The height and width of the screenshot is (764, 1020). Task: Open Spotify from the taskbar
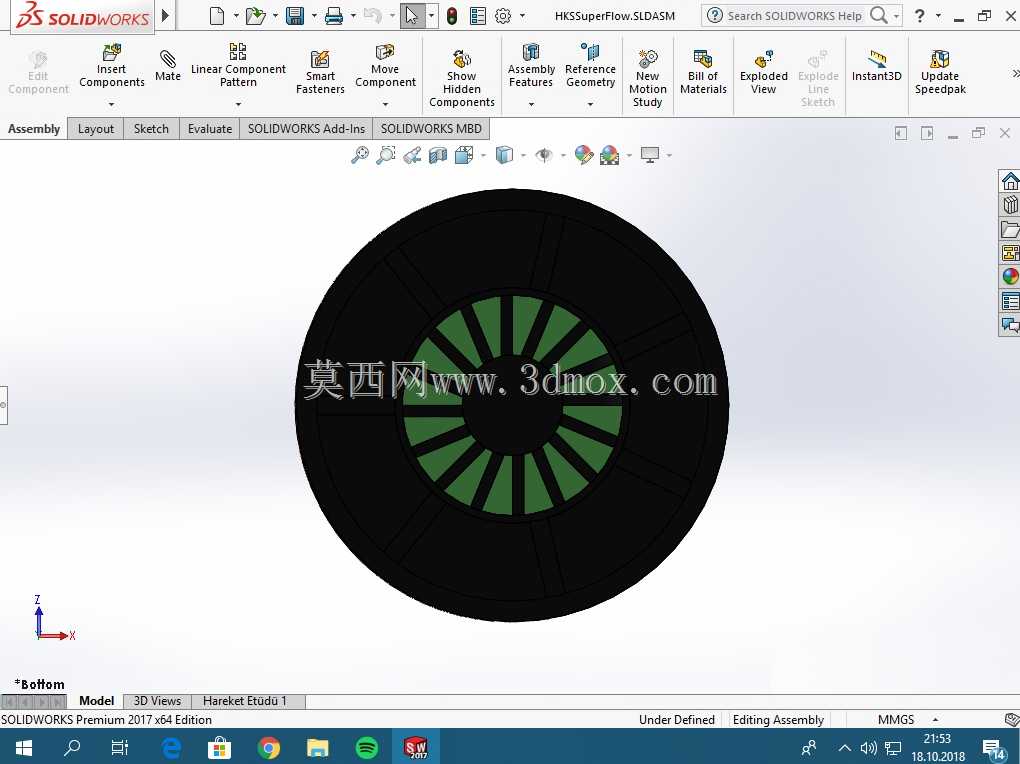point(367,748)
